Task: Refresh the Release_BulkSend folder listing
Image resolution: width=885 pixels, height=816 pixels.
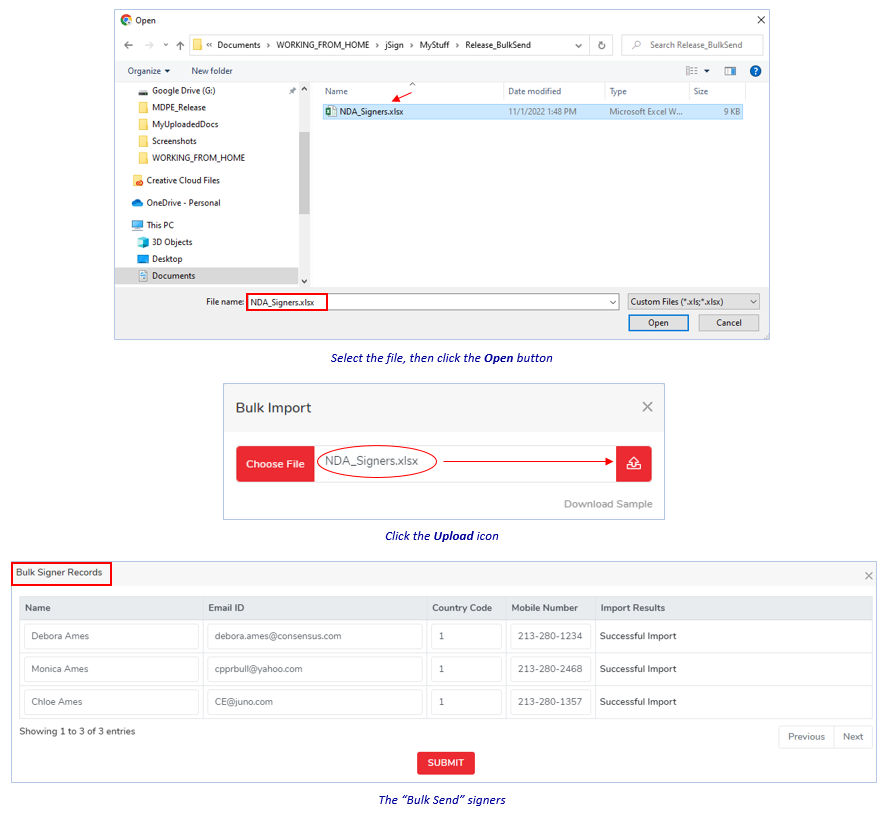Action: tap(601, 45)
